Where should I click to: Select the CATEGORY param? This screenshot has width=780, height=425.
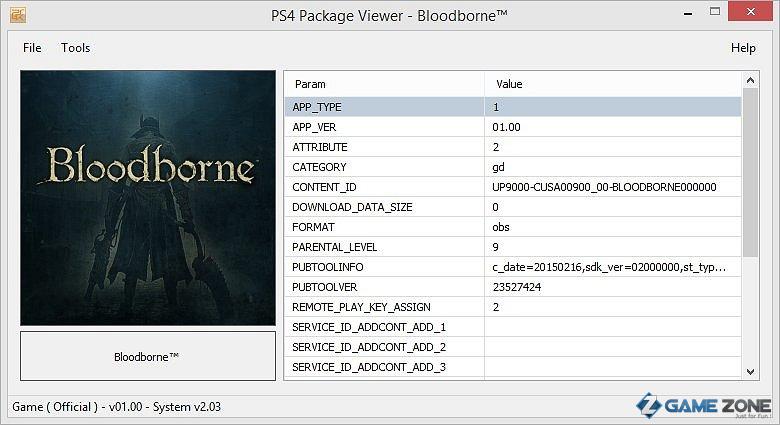[x=319, y=167]
